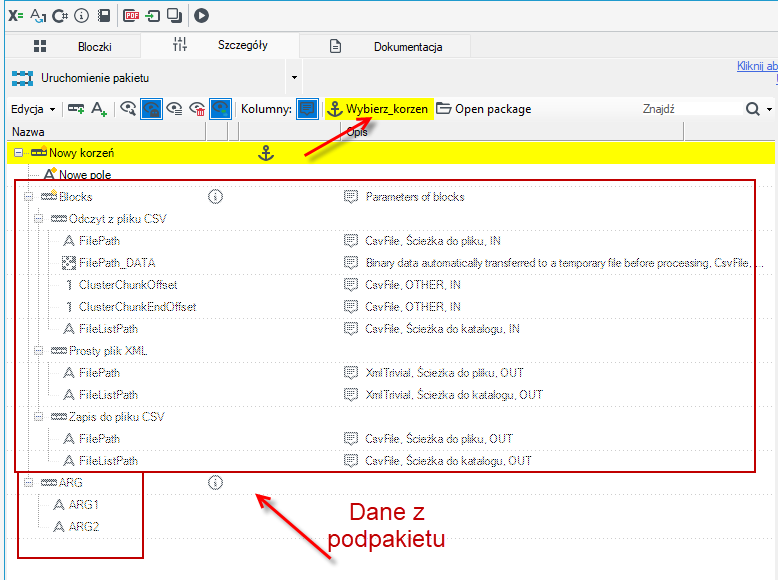Collapse the Prosty plik XML node

38,351
